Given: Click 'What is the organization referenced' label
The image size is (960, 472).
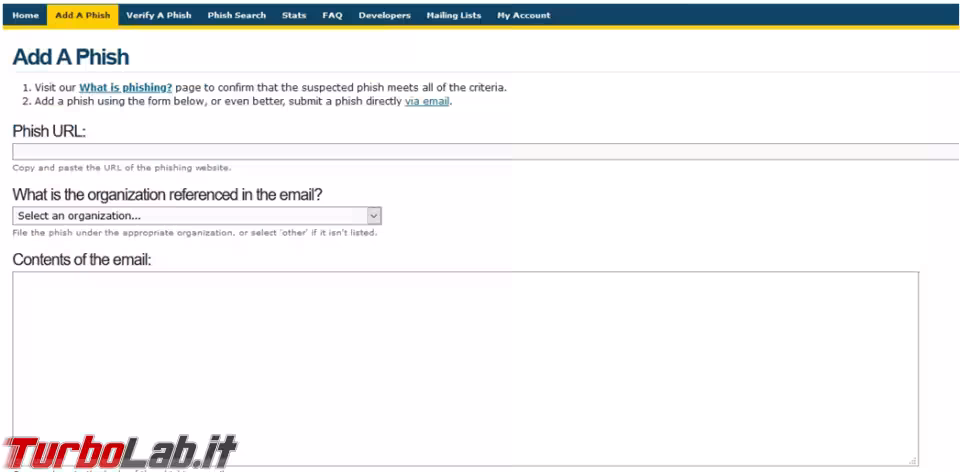Looking at the screenshot, I should tap(167, 195).
